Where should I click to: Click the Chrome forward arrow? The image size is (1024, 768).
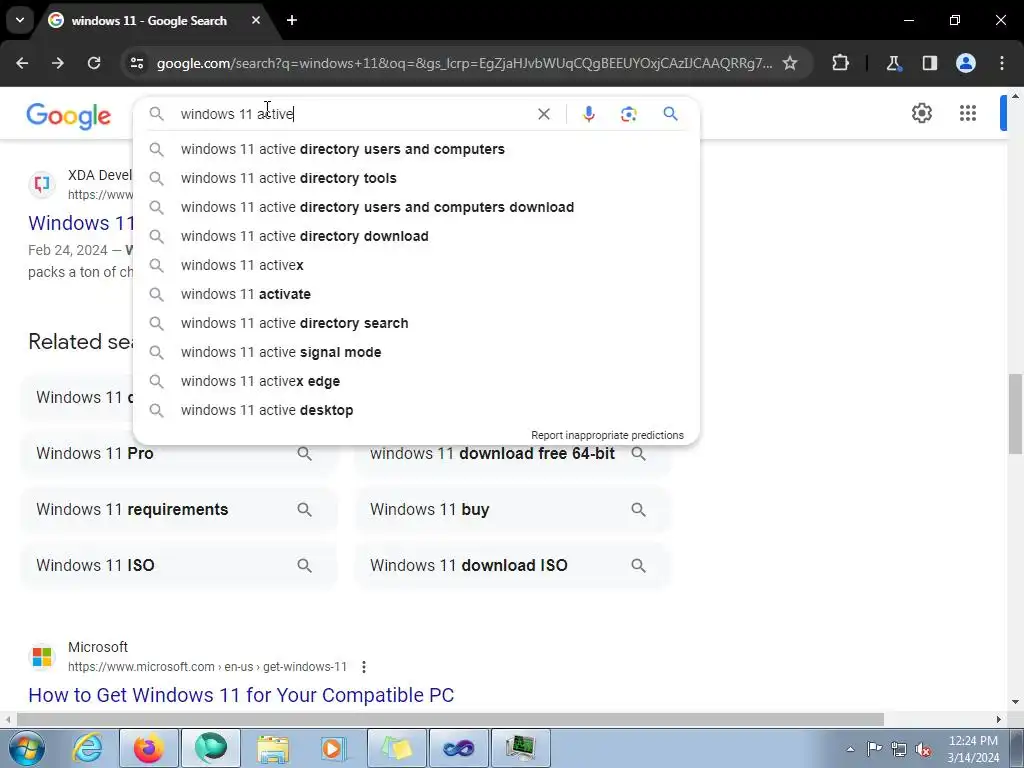pyautogui.click(x=58, y=63)
